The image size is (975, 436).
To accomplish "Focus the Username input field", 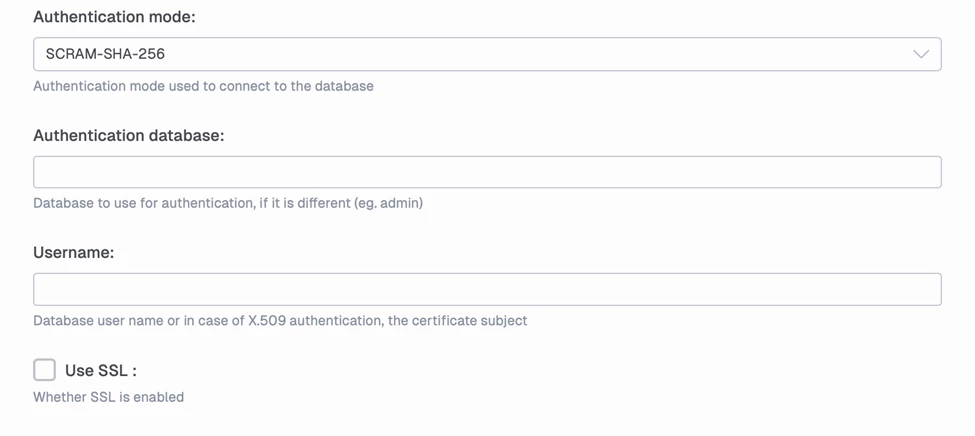I will click(487, 289).
